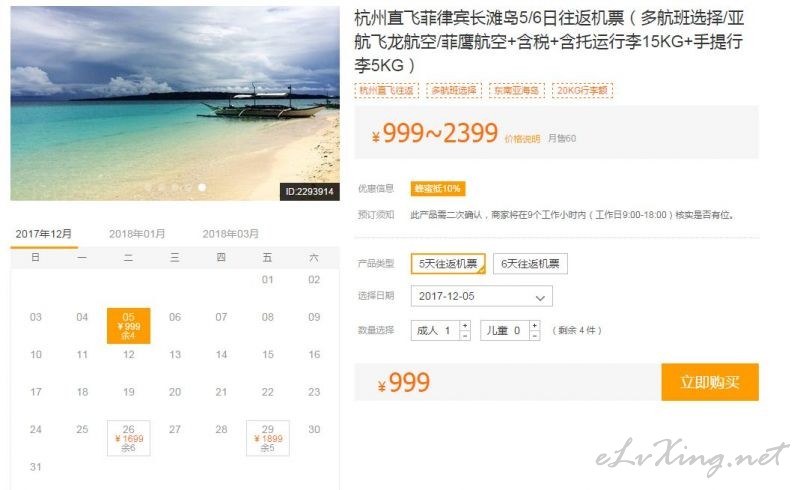Pick December 05 ¥999 calendar date

click(129, 326)
